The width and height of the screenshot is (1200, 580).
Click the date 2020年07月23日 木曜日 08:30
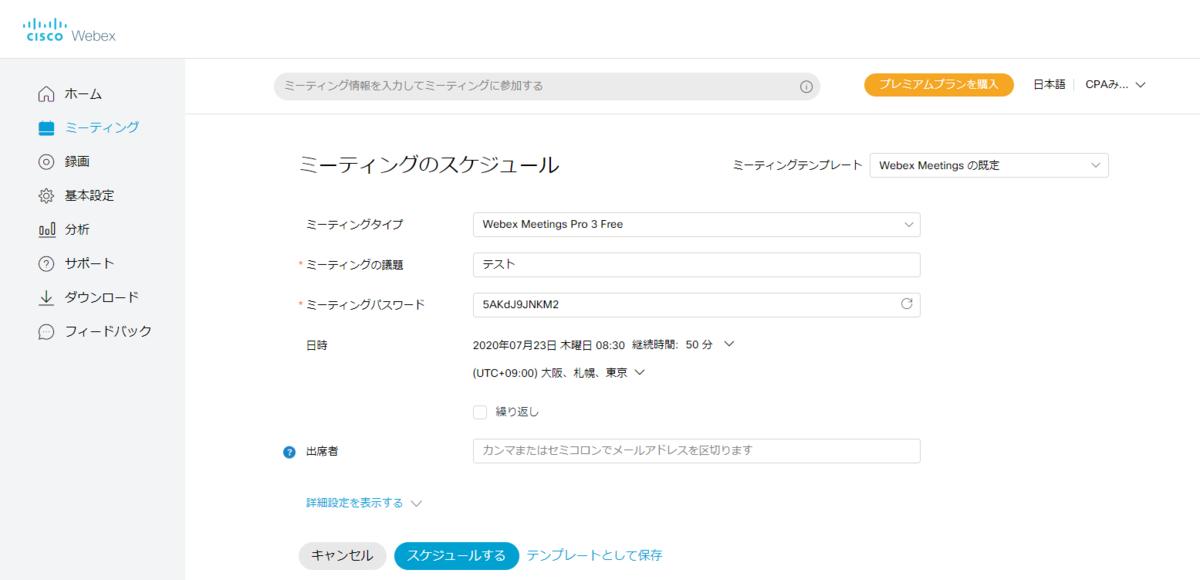click(x=549, y=345)
